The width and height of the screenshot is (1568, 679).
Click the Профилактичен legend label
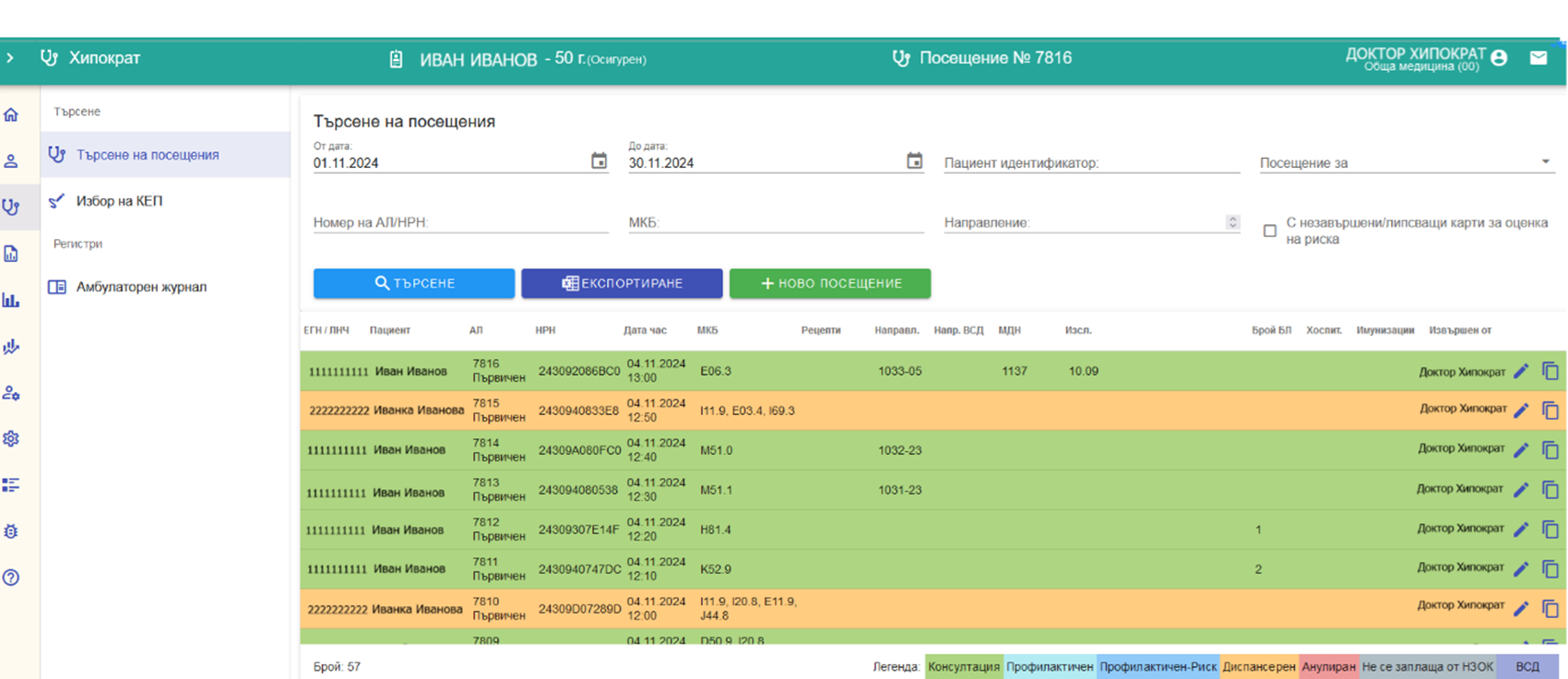[x=1050, y=667]
